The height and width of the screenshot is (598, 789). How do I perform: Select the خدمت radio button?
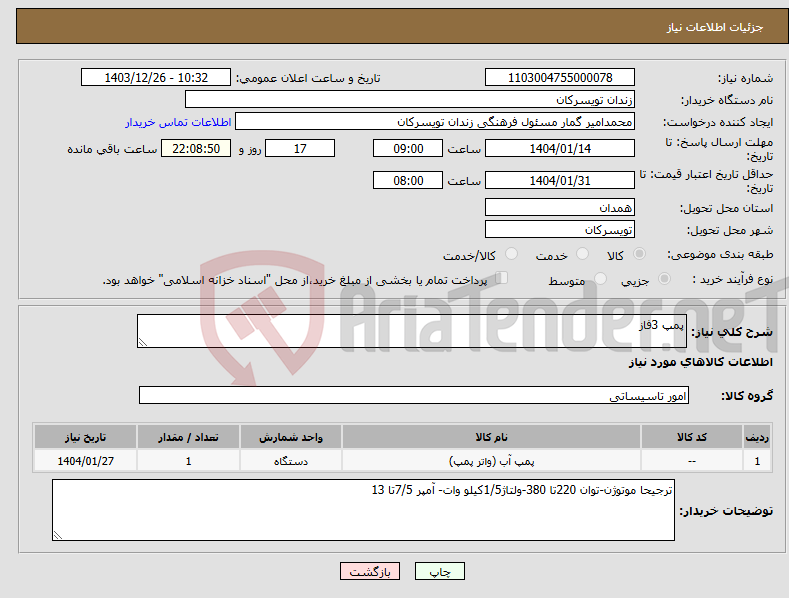coord(582,254)
